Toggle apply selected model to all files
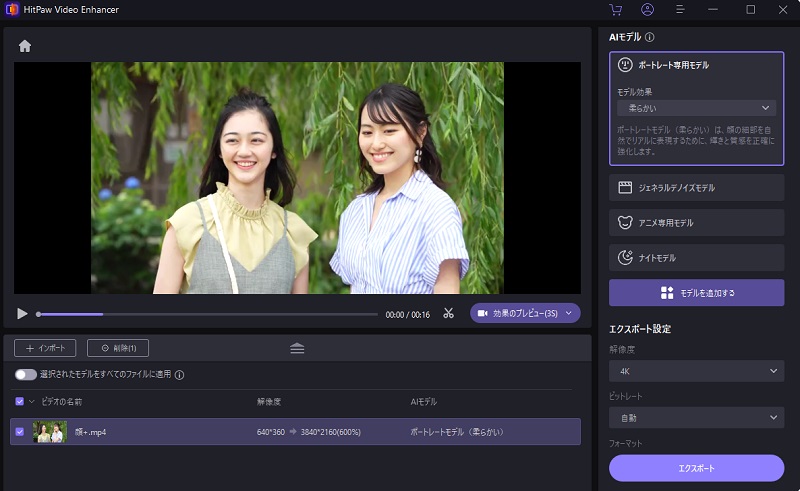The width and height of the screenshot is (800, 491). click(25, 375)
